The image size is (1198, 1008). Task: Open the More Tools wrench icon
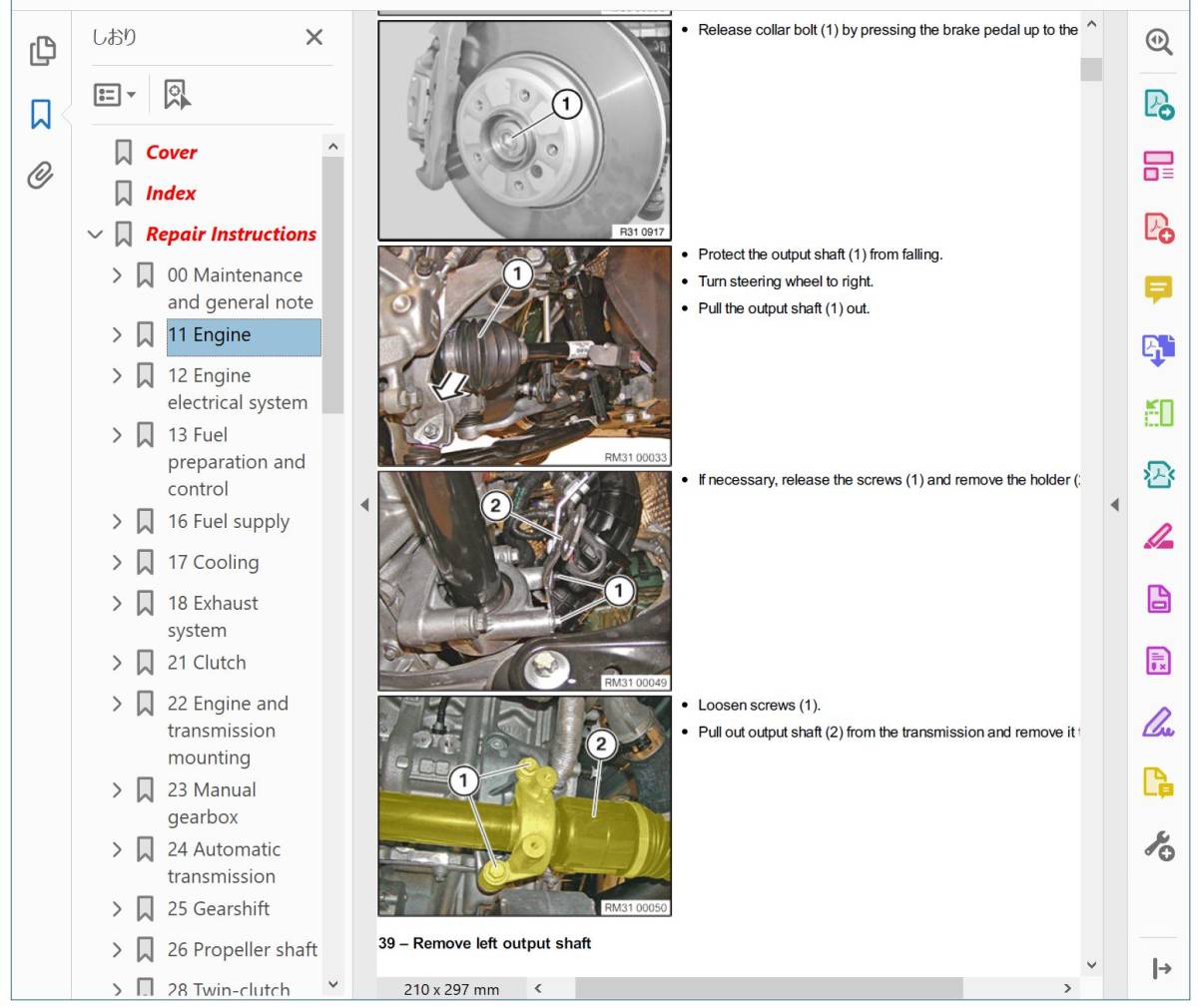[x=1158, y=846]
